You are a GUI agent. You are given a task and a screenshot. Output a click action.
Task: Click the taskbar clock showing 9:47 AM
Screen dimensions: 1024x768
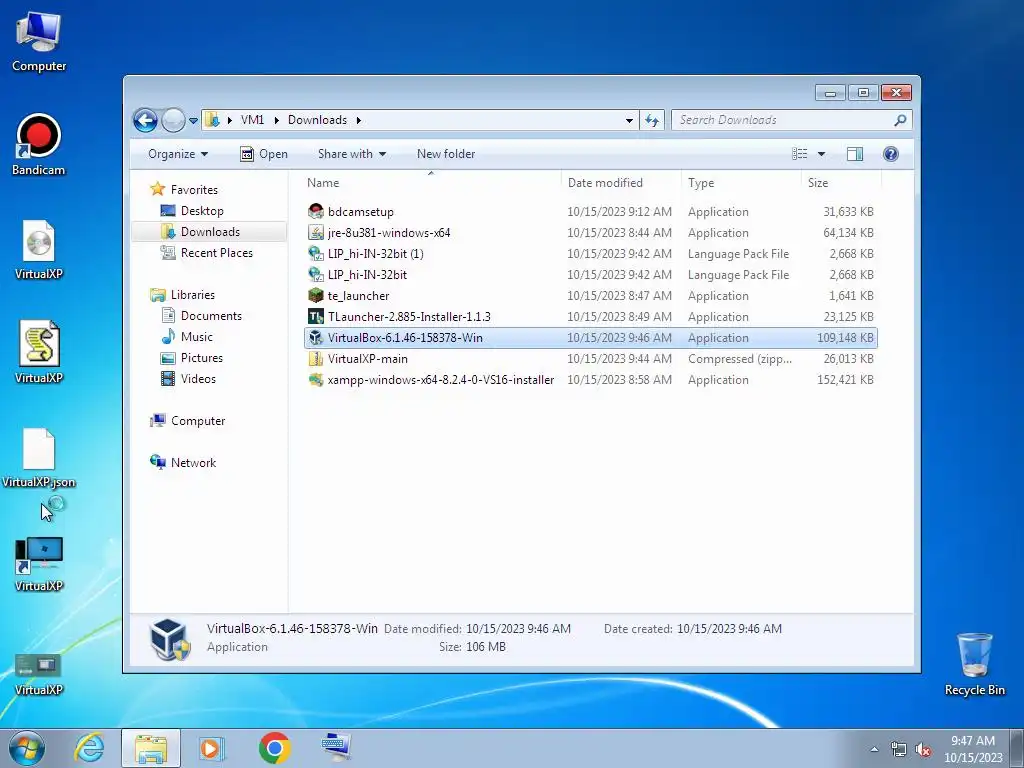(973, 749)
